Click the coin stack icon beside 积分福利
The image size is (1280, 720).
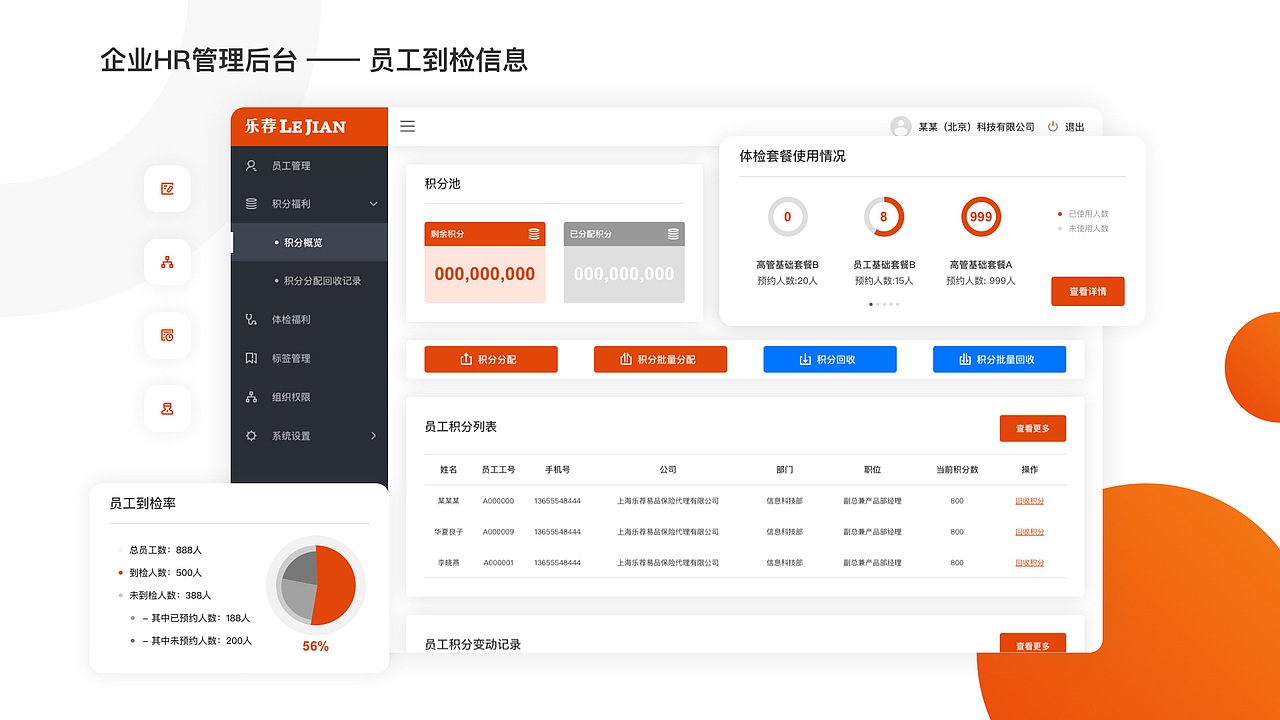tap(251, 204)
